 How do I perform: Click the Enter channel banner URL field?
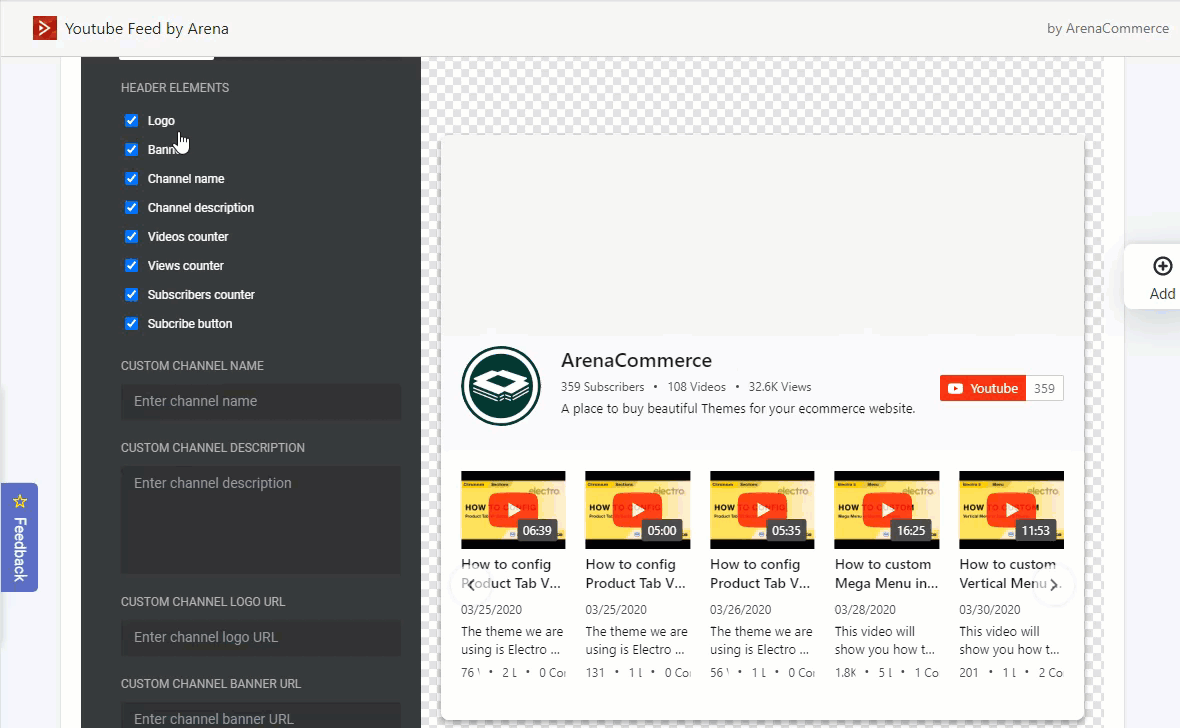pyautogui.click(x=260, y=717)
